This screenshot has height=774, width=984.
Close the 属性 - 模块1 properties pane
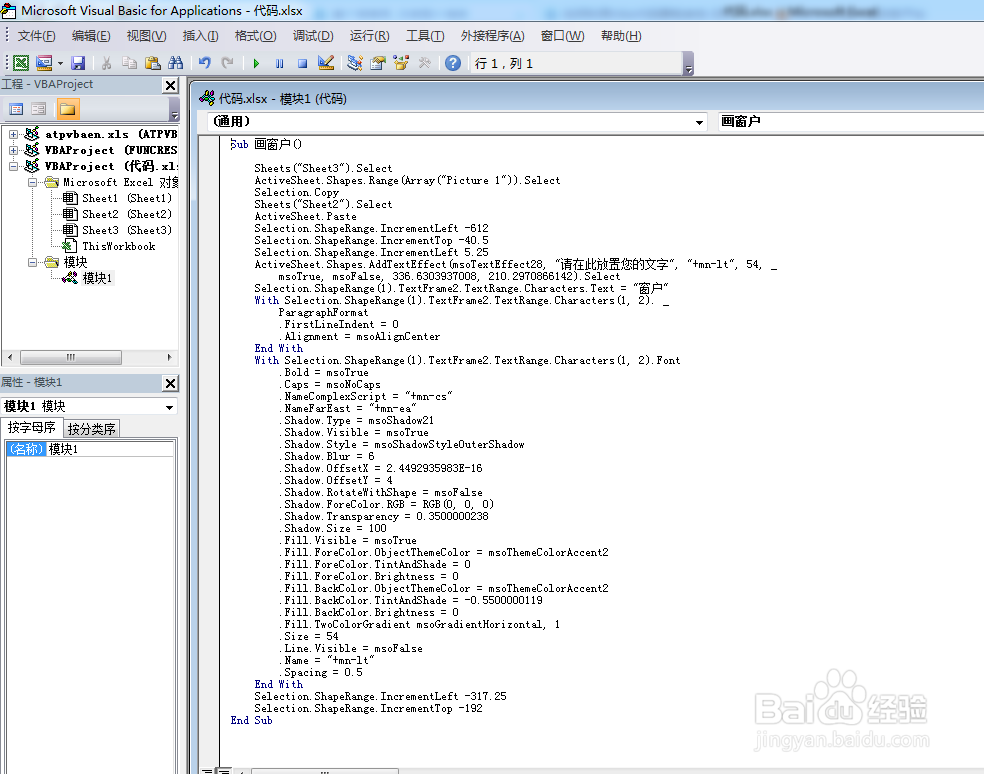170,383
